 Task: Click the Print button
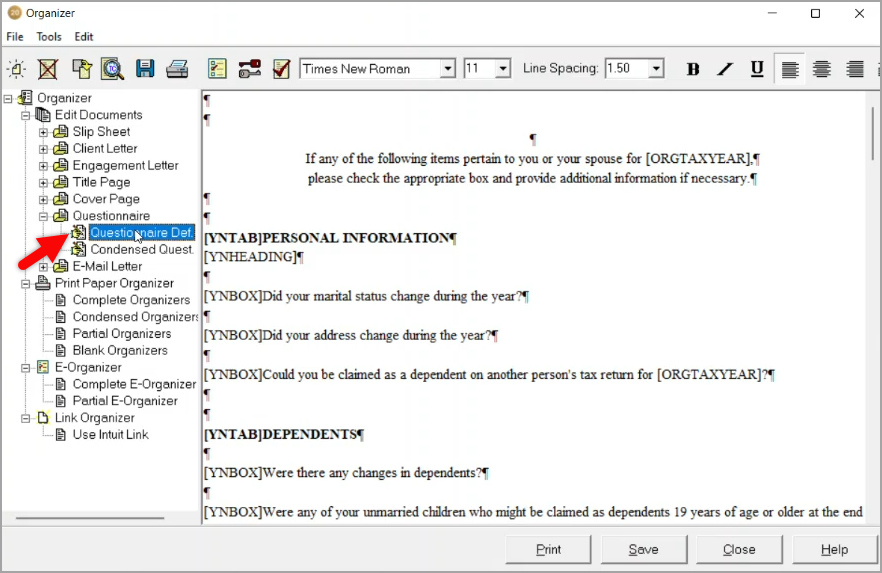548,549
